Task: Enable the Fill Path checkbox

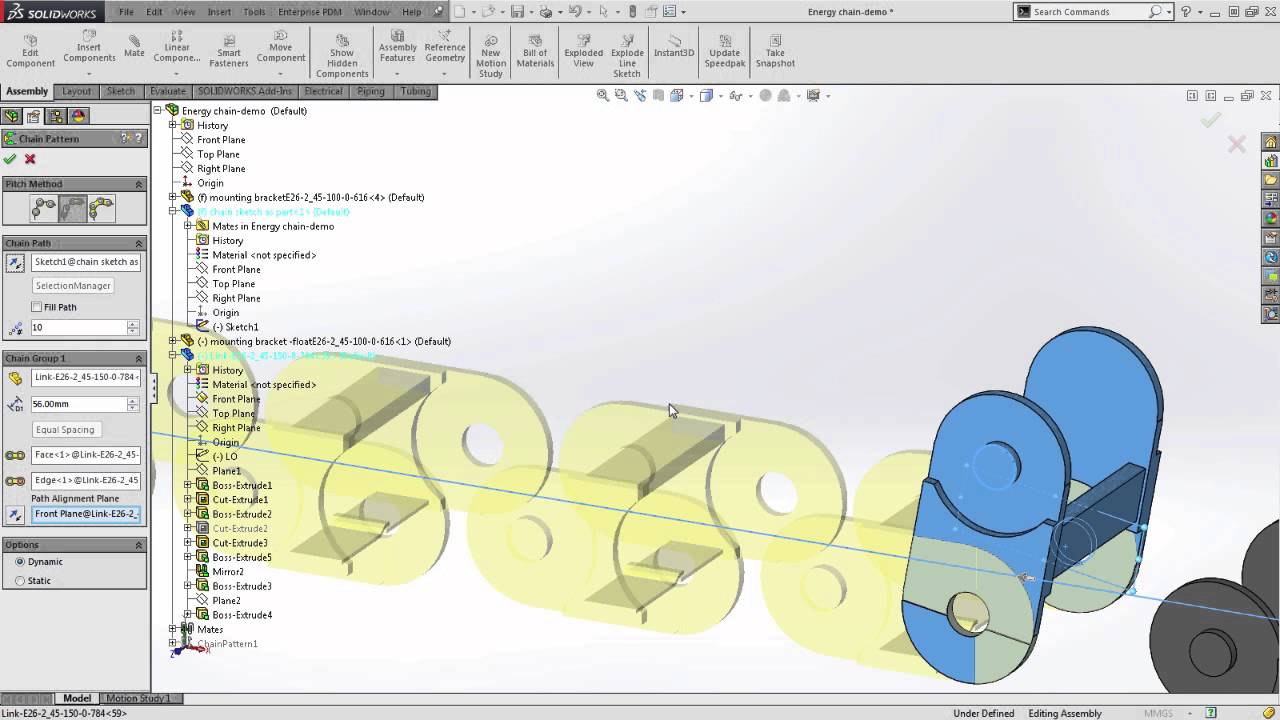Action: tap(37, 307)
